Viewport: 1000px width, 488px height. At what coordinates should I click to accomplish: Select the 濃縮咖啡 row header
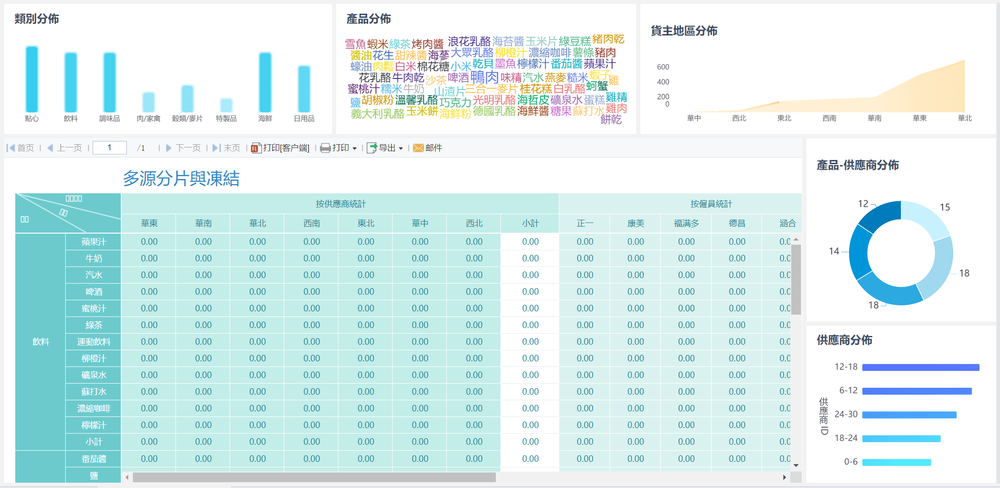[x=93, y=408]
